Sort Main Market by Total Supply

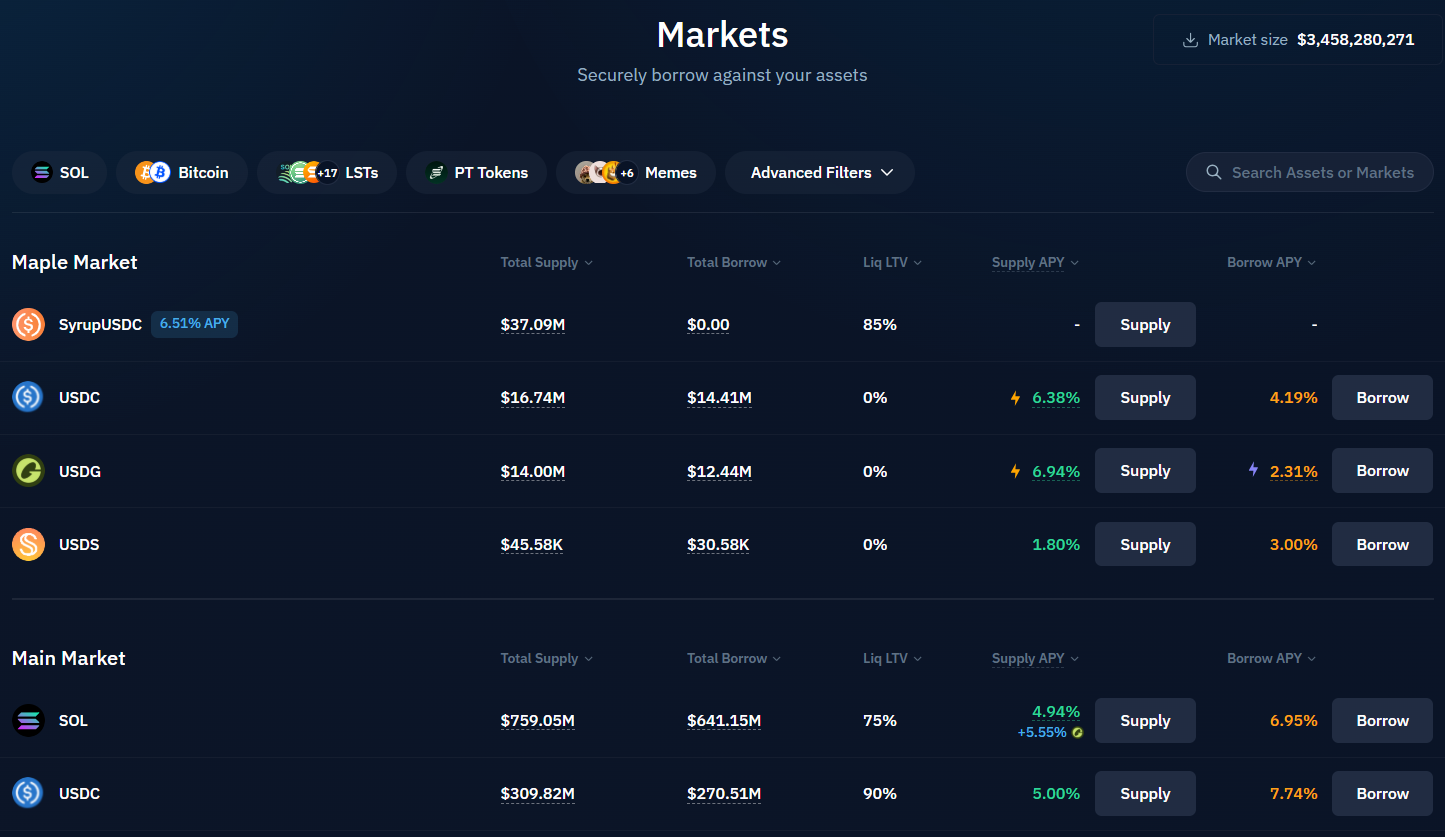pyautogui.click(x=547, y=658)
